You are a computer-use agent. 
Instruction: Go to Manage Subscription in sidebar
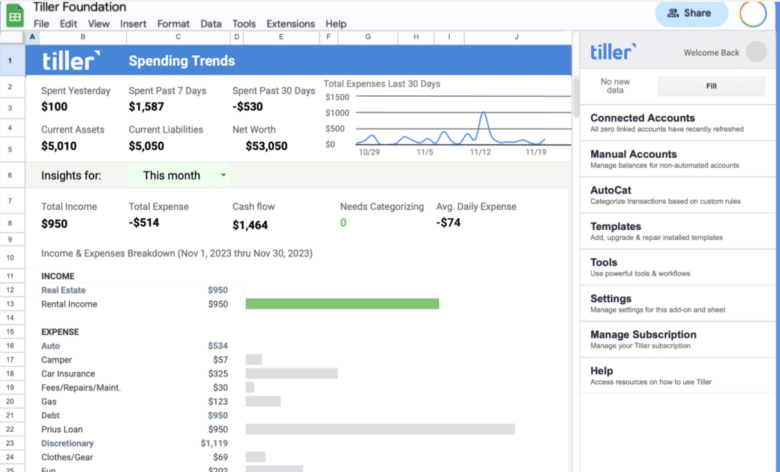tap(643, 334)
